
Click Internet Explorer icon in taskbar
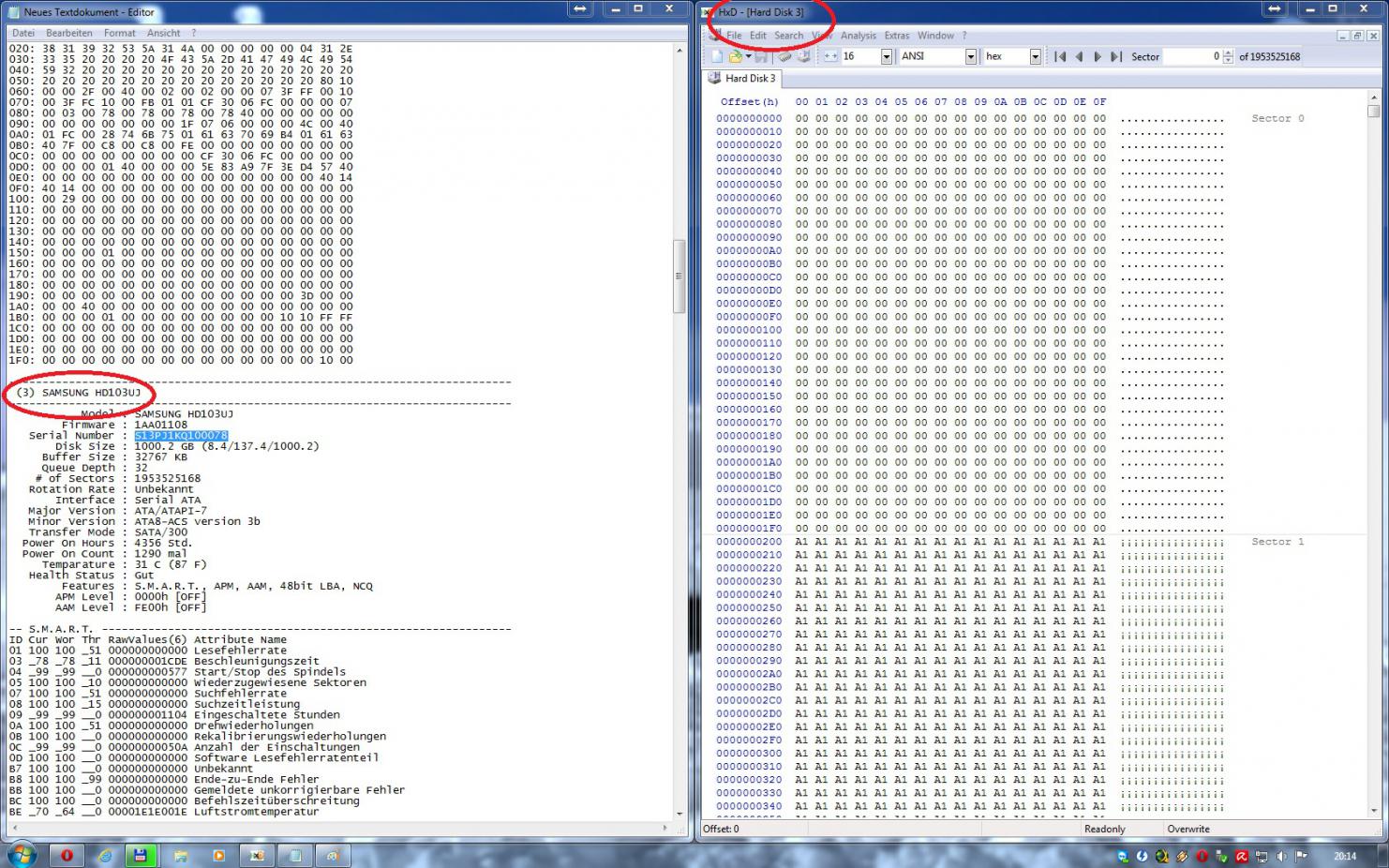coord(105,855)
